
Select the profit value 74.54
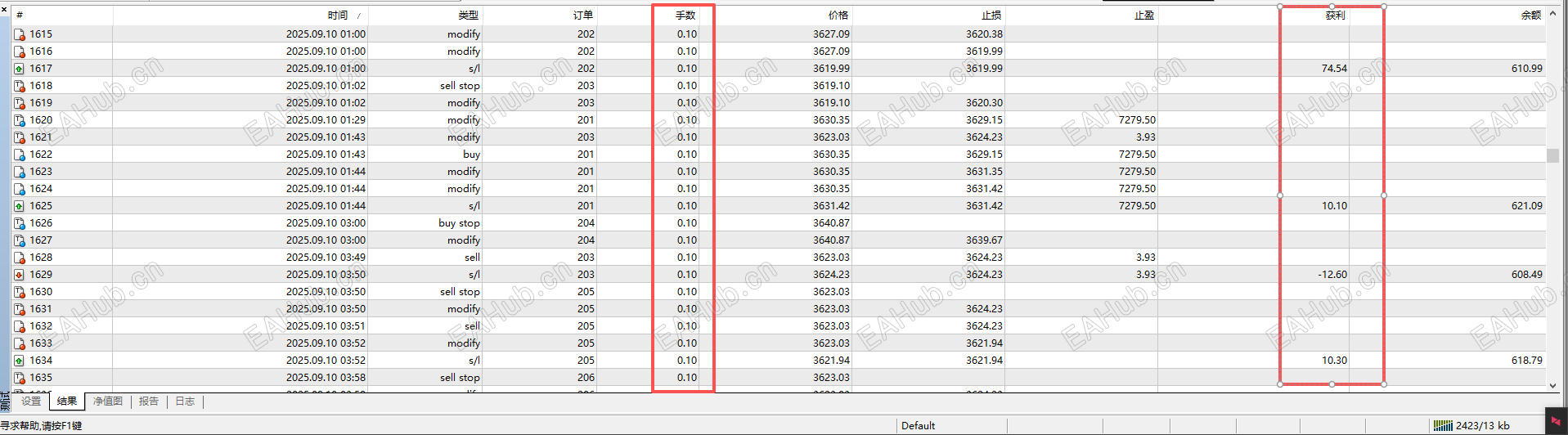1334,69
